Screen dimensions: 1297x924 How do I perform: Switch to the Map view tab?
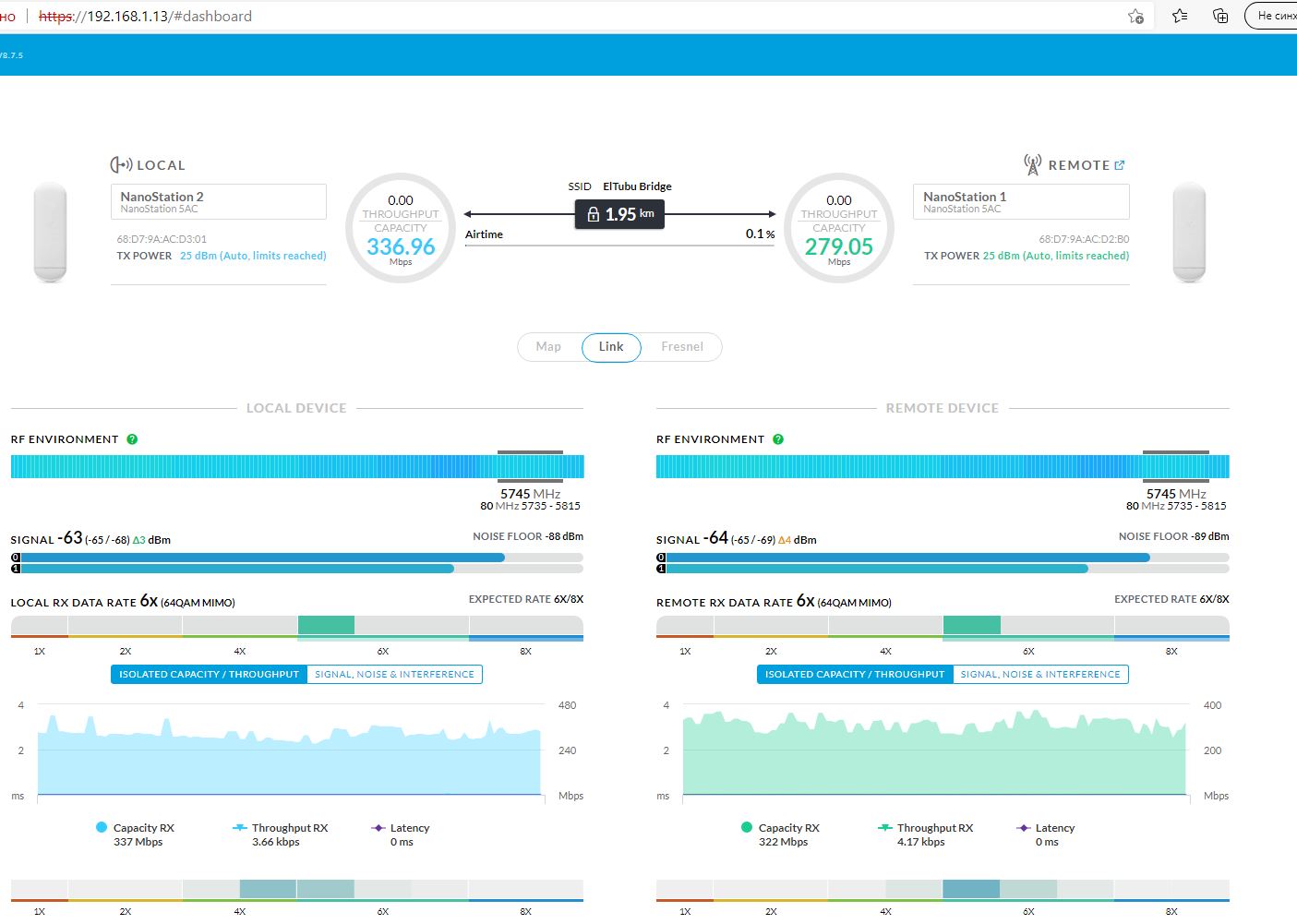[x=548, y=347]
